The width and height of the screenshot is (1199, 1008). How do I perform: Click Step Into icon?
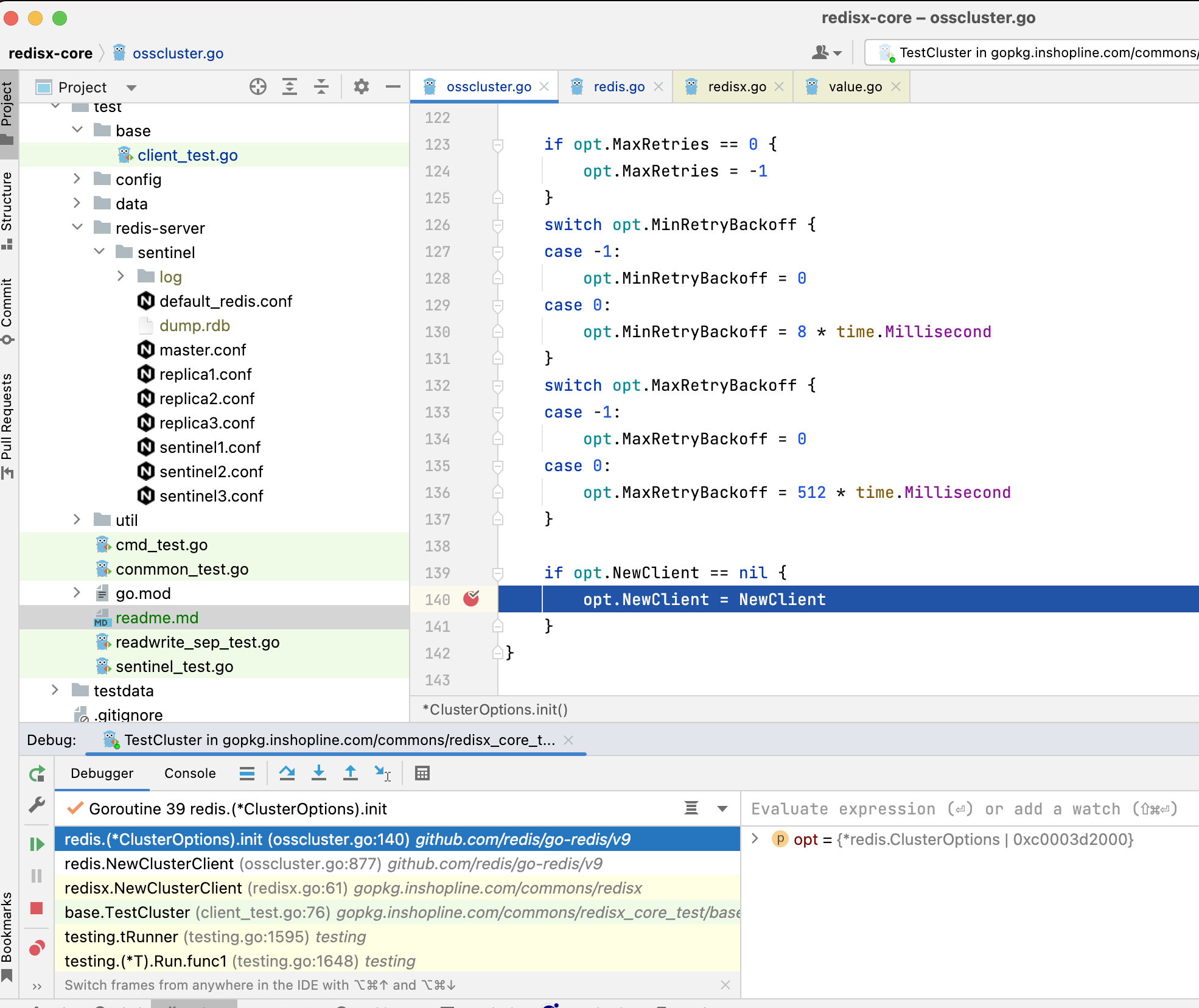tap(319, 774)
